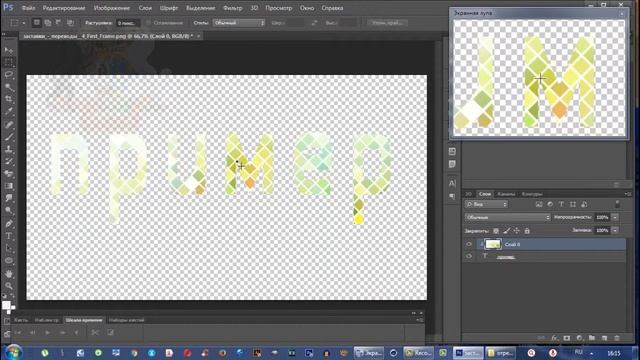Select the History Brush tool
The image size is (640, 360).
click(9, 161)
